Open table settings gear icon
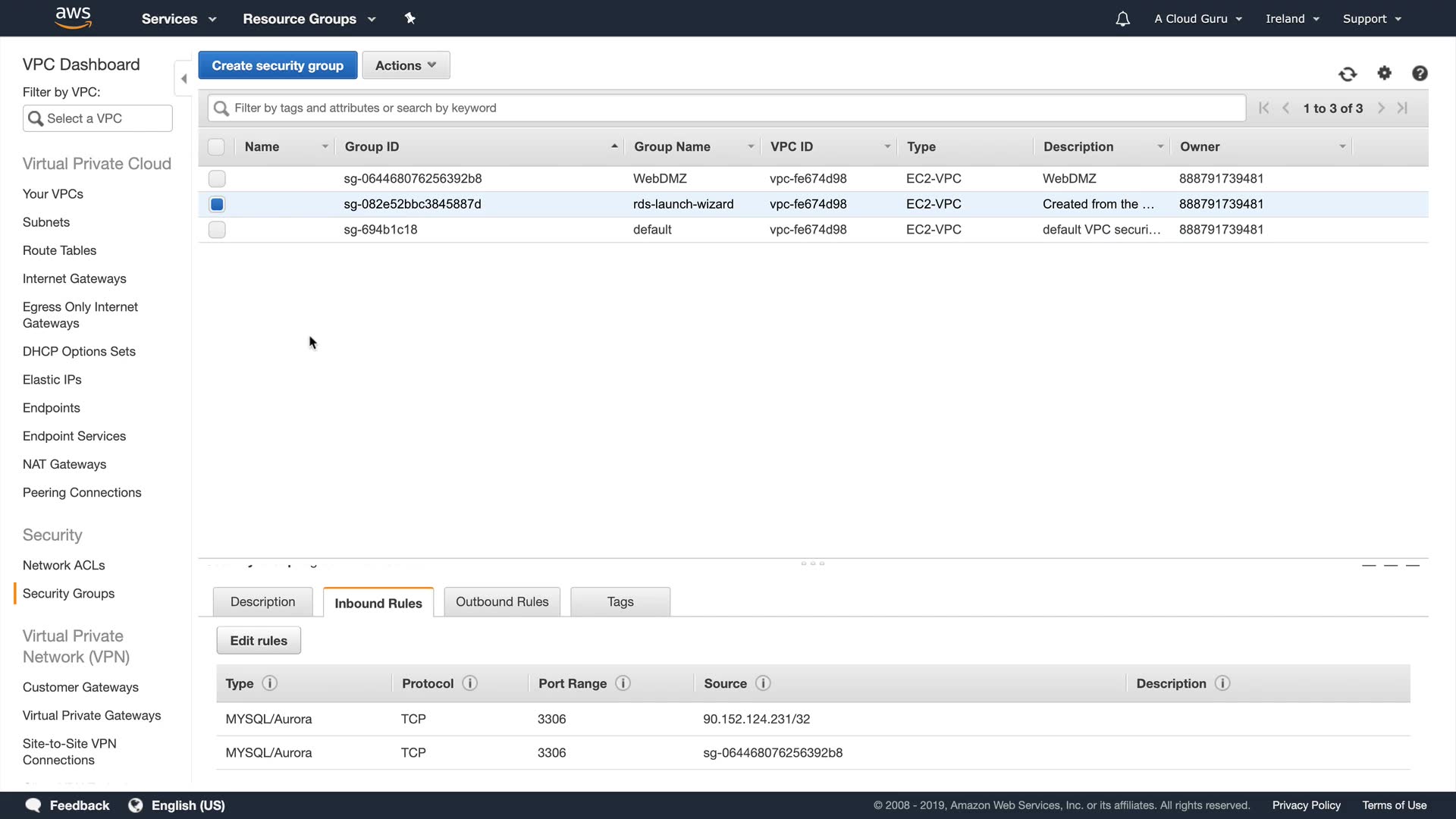 (1384, 73)
